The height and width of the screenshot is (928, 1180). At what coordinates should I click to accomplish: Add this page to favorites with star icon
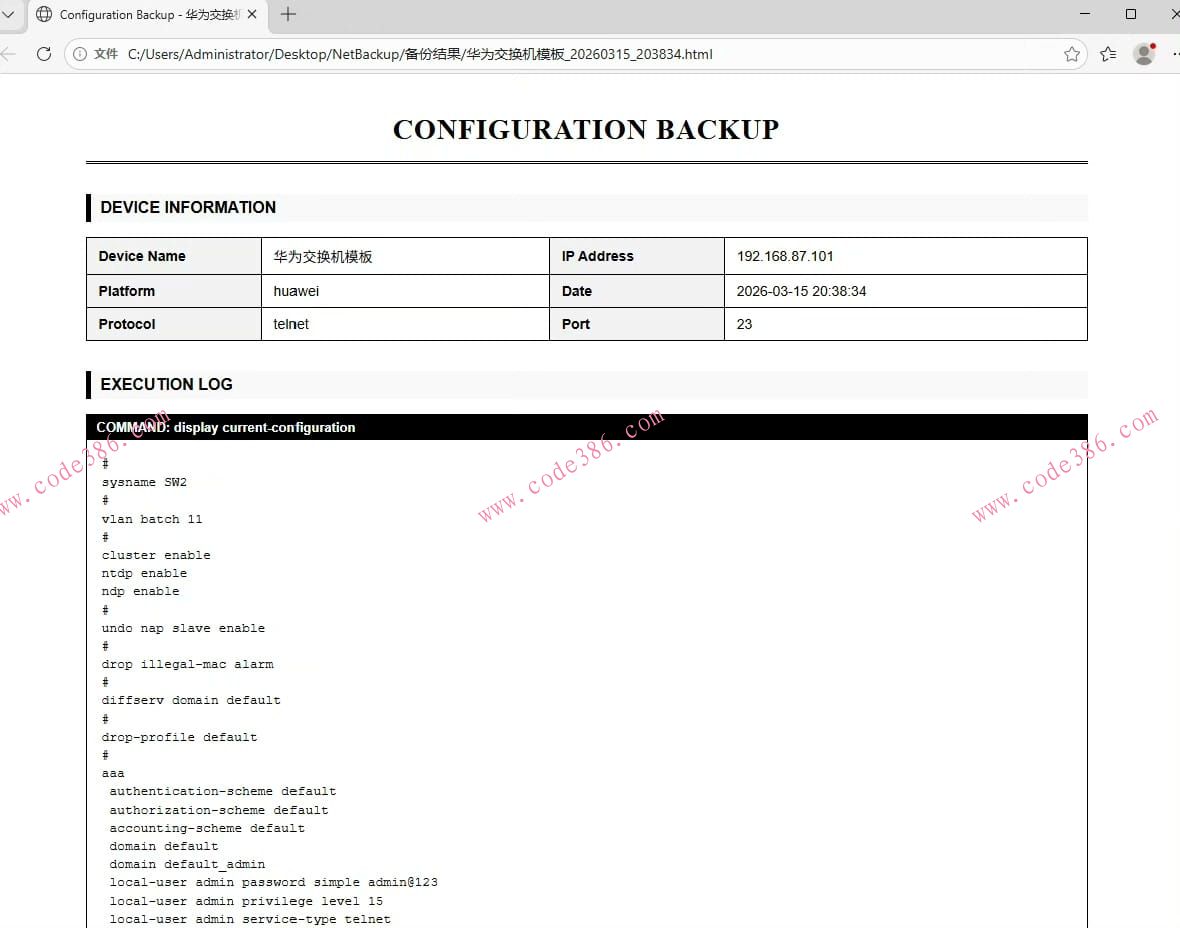click(1072, 54)
